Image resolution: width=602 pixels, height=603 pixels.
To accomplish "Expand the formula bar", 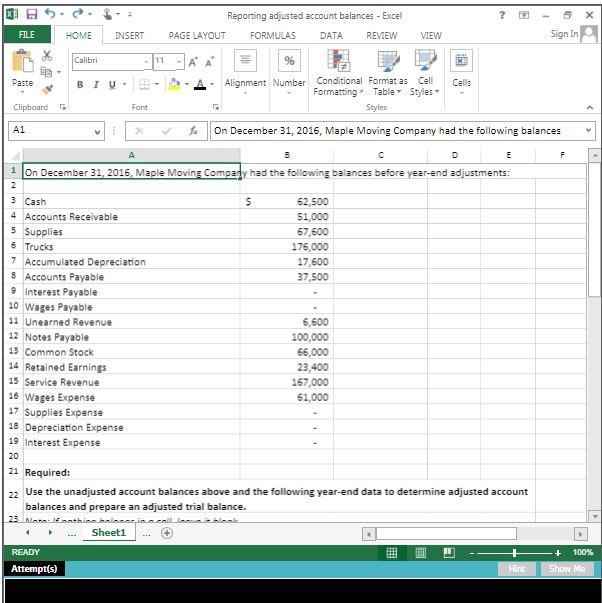I will click(588, 130).
